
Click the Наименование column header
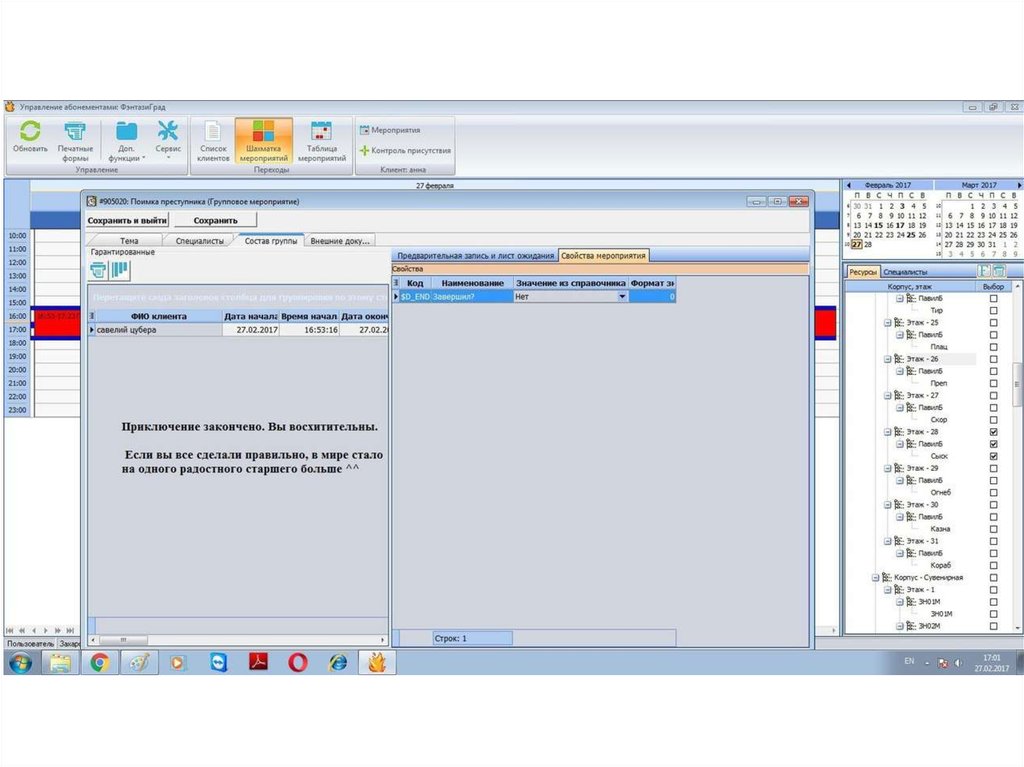coord(472,284)
